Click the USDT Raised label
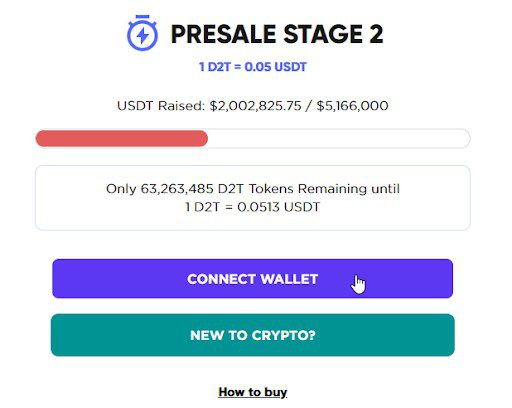The image size is (512, 408). click(x=161, y=106)
